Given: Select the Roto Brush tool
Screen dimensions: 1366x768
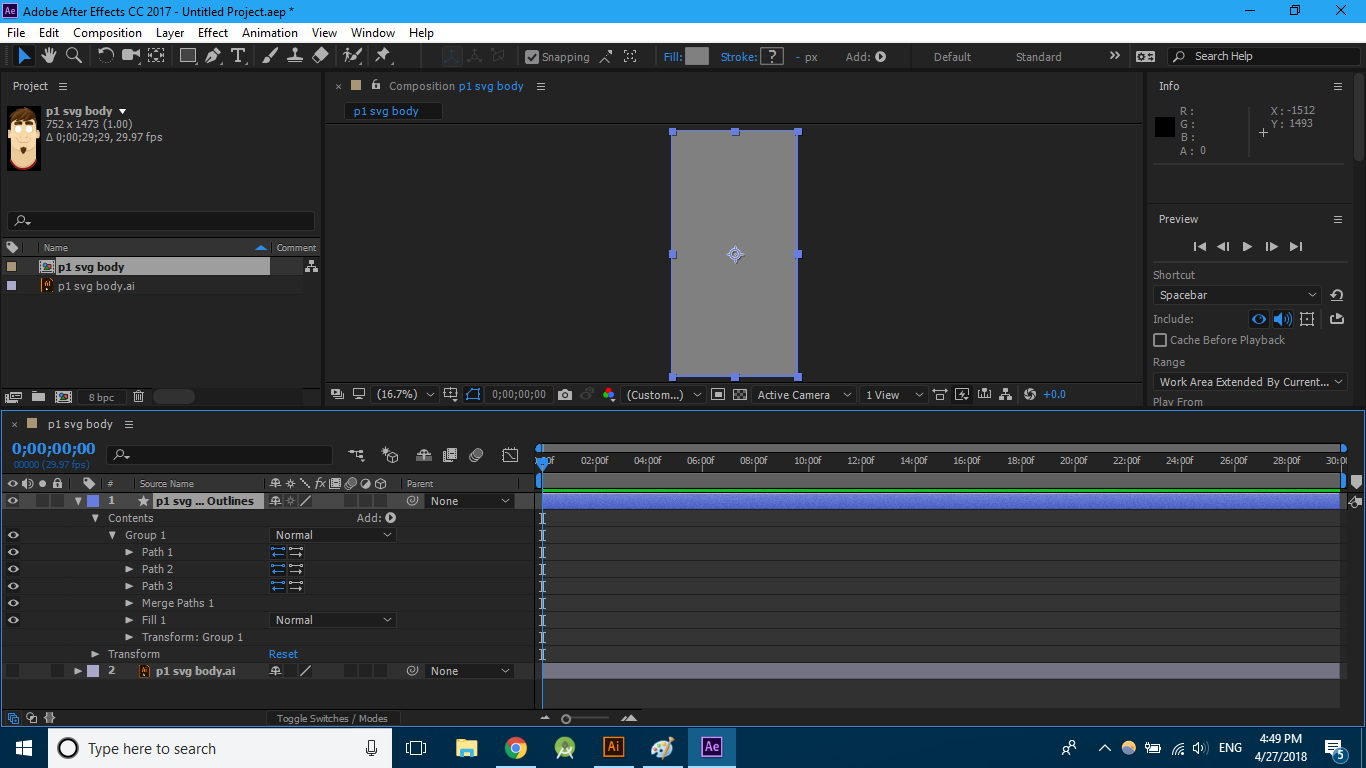Looking at the screenshot, I should click(x=352, y=56).
